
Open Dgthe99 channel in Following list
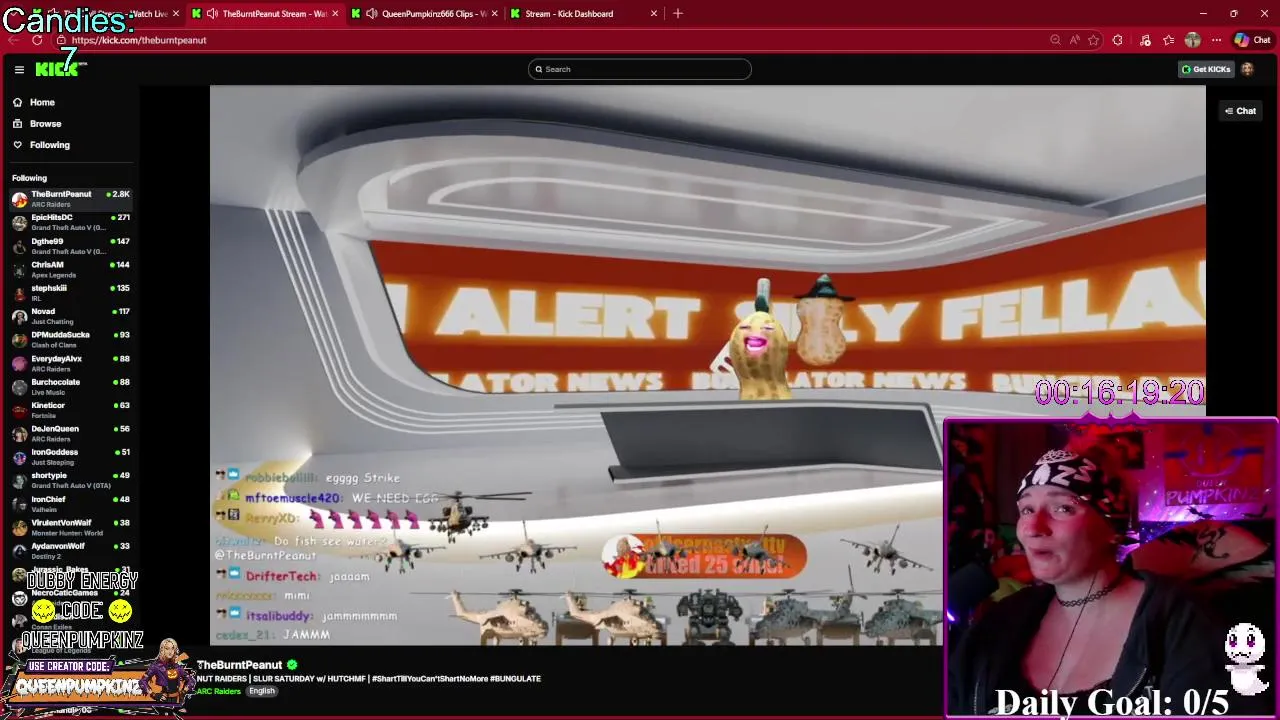[x=70, y=246]
